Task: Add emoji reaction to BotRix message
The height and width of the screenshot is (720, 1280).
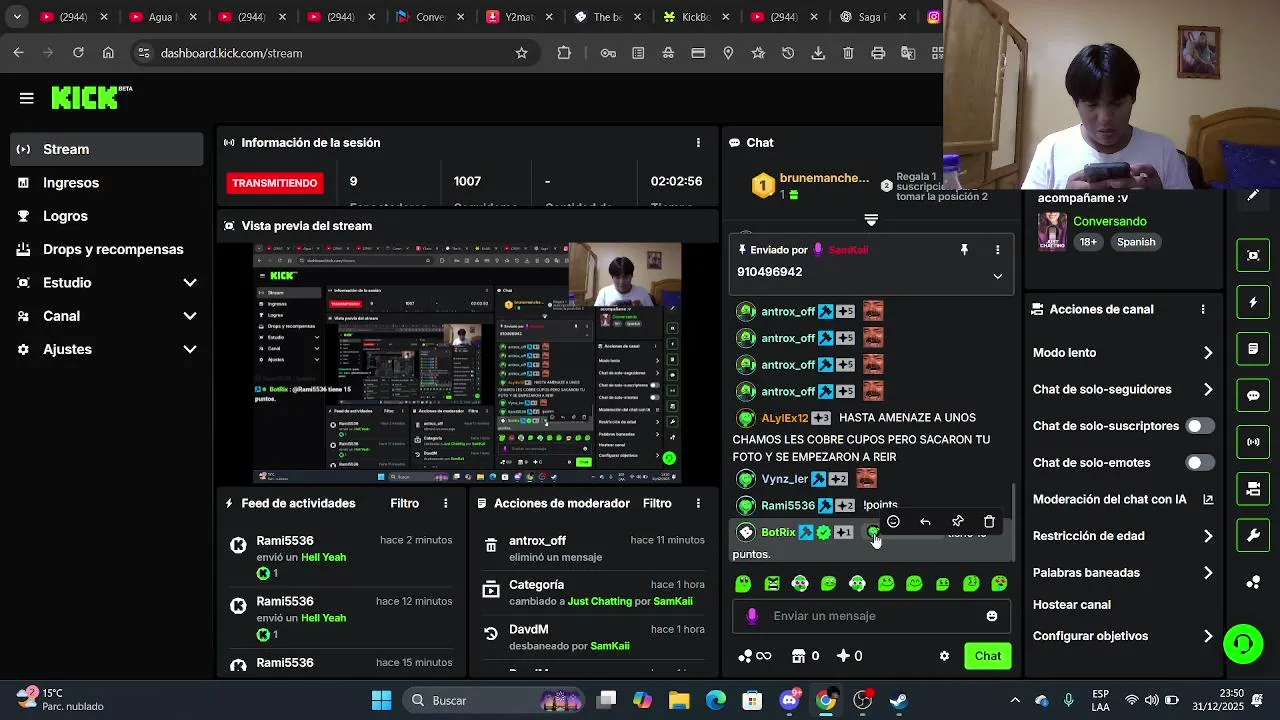Action: click(x=893, y=521)
